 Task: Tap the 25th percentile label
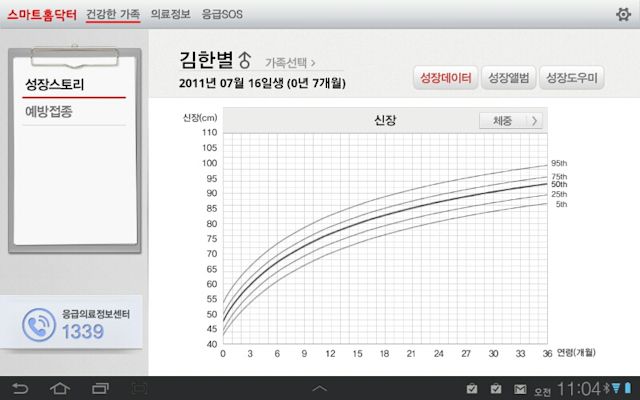(x=559, y=194)
